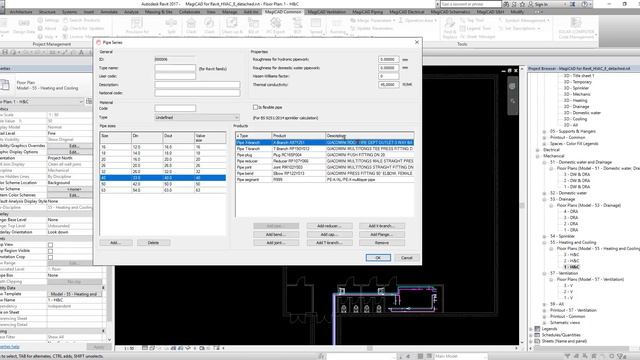
Task: Click Add Flange button
Action: [x=382, y=234]
